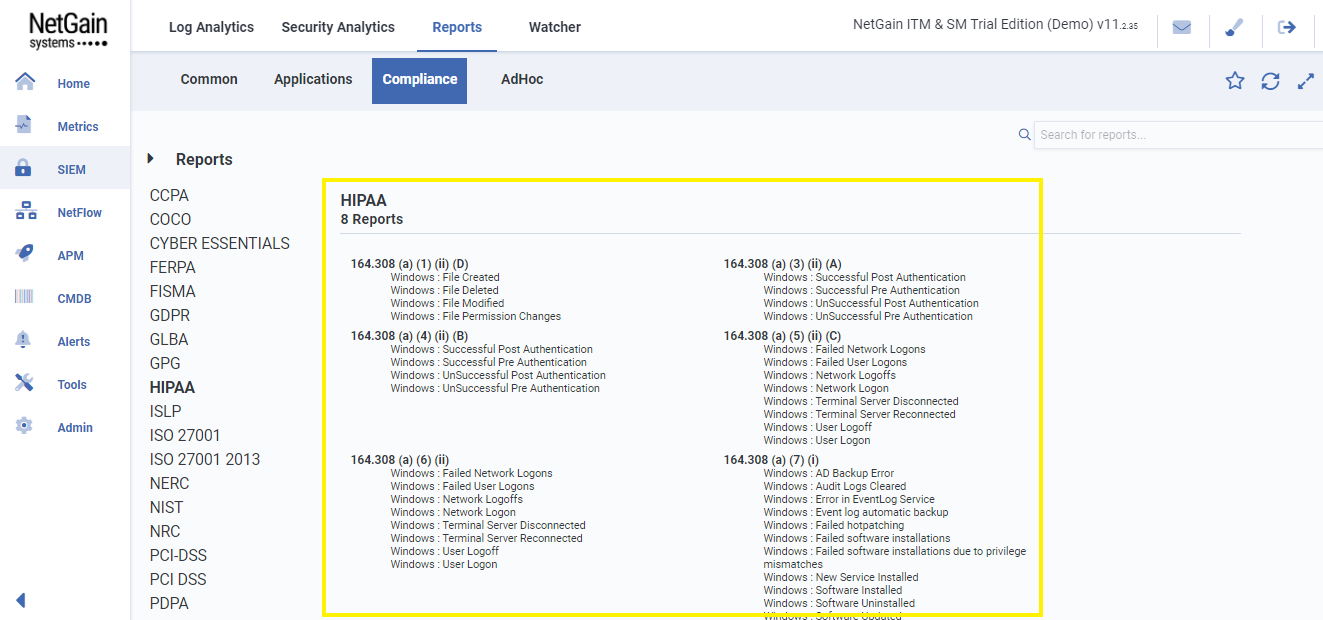Open Windows : File Permission Changes report
Viewport: 1323px width, 620px height.
tap(476, 316)
